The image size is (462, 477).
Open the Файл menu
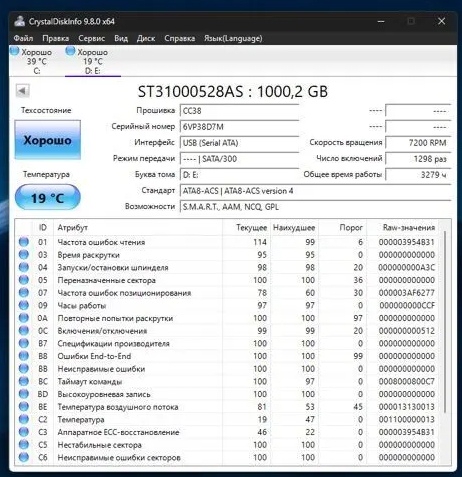point(23,38)
